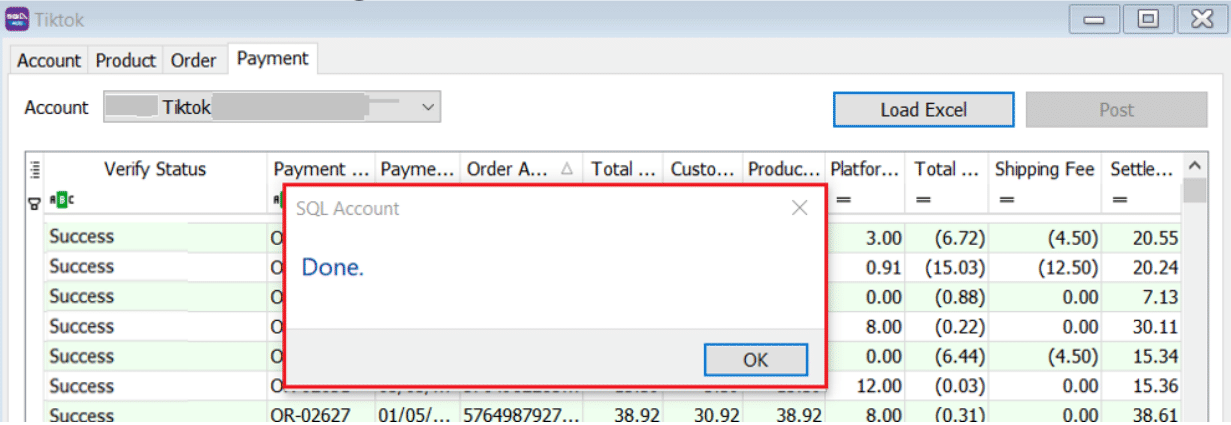The height and width of the screenshot is (425, 1231).
Task: Select the Payment tab
Action: coord(273,59)
